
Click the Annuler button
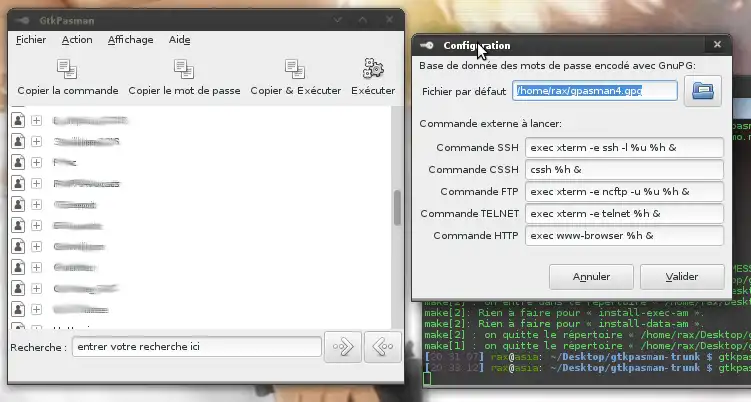coord(591,276)
